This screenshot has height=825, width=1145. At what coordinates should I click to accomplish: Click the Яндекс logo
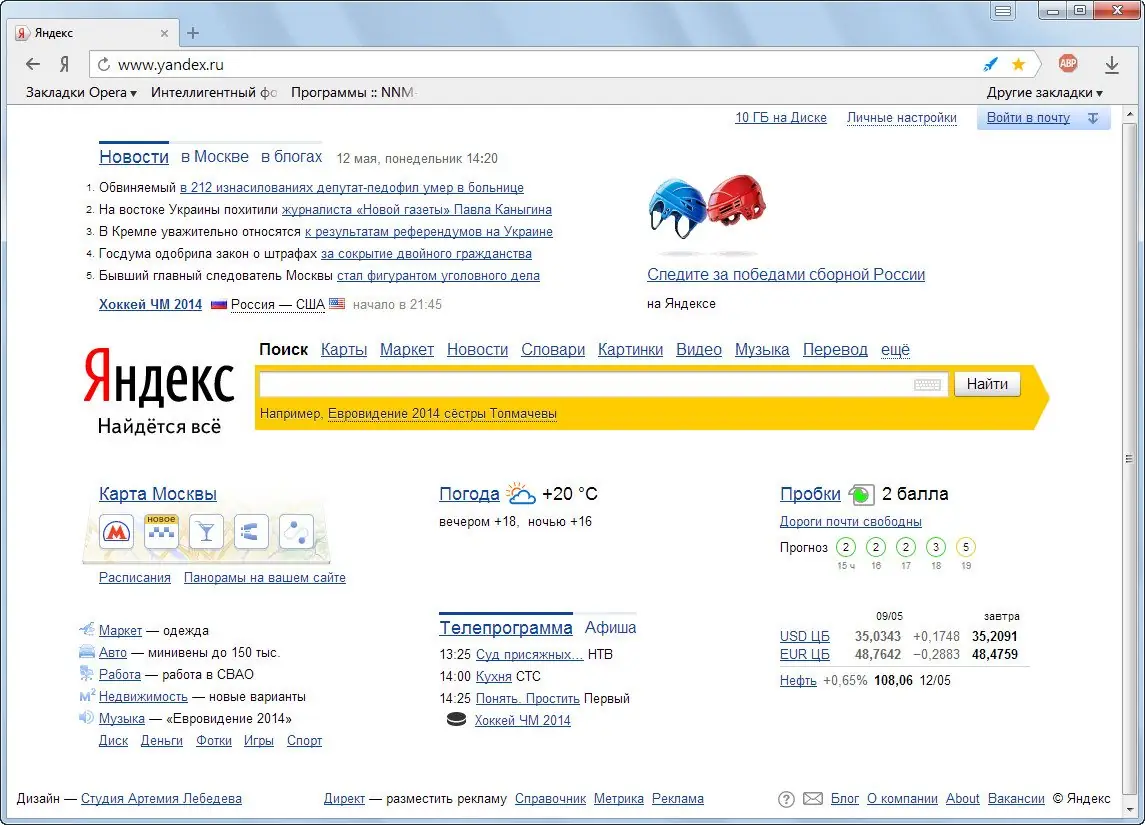point(159,377)
